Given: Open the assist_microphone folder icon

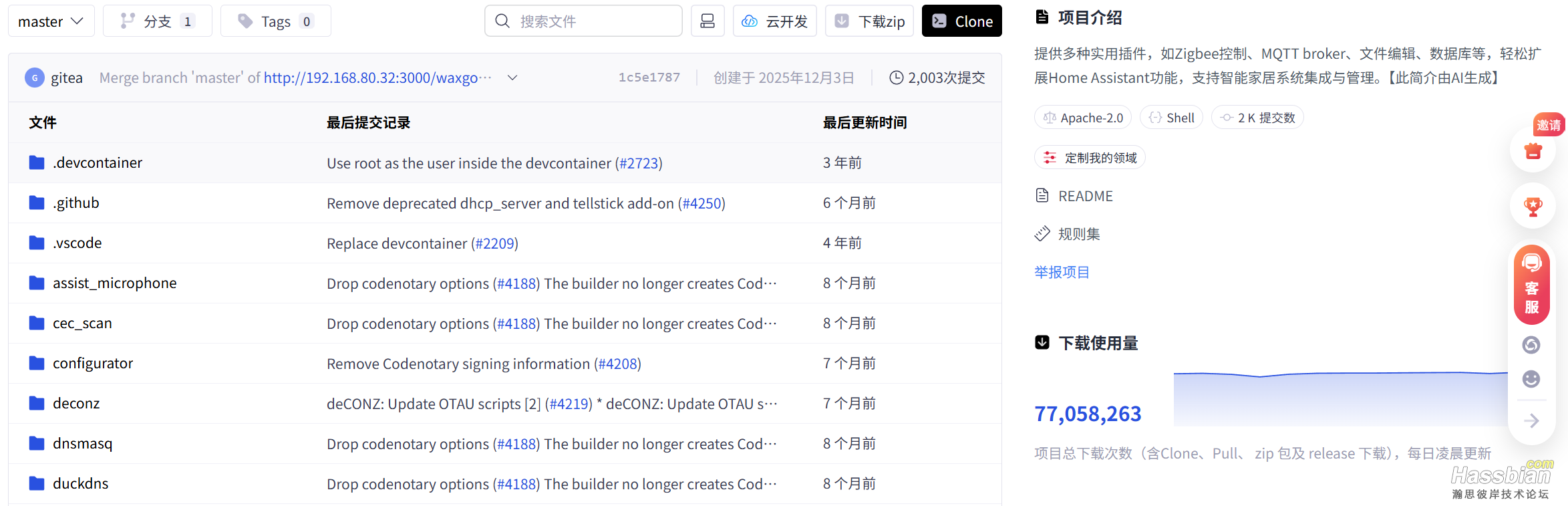Looking at the screenshot, I should point(37,283).
